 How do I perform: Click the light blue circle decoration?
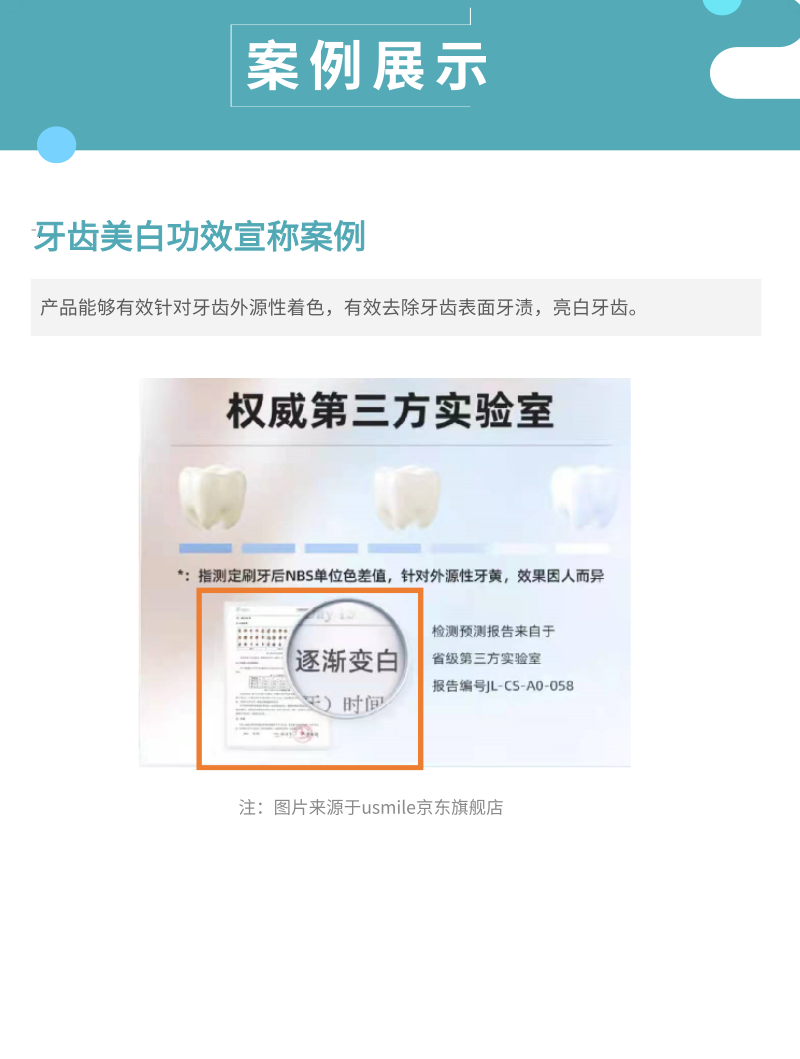57,145
